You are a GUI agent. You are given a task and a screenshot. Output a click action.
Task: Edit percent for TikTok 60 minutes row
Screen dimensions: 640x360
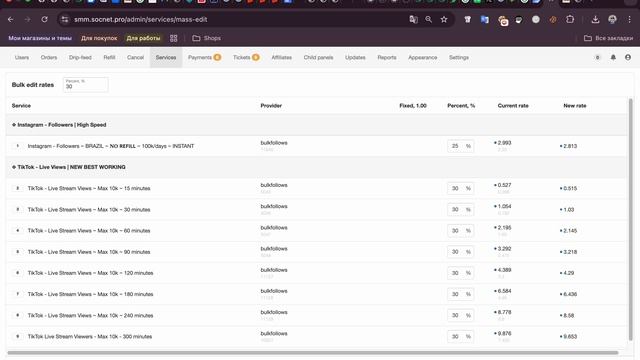460,231
